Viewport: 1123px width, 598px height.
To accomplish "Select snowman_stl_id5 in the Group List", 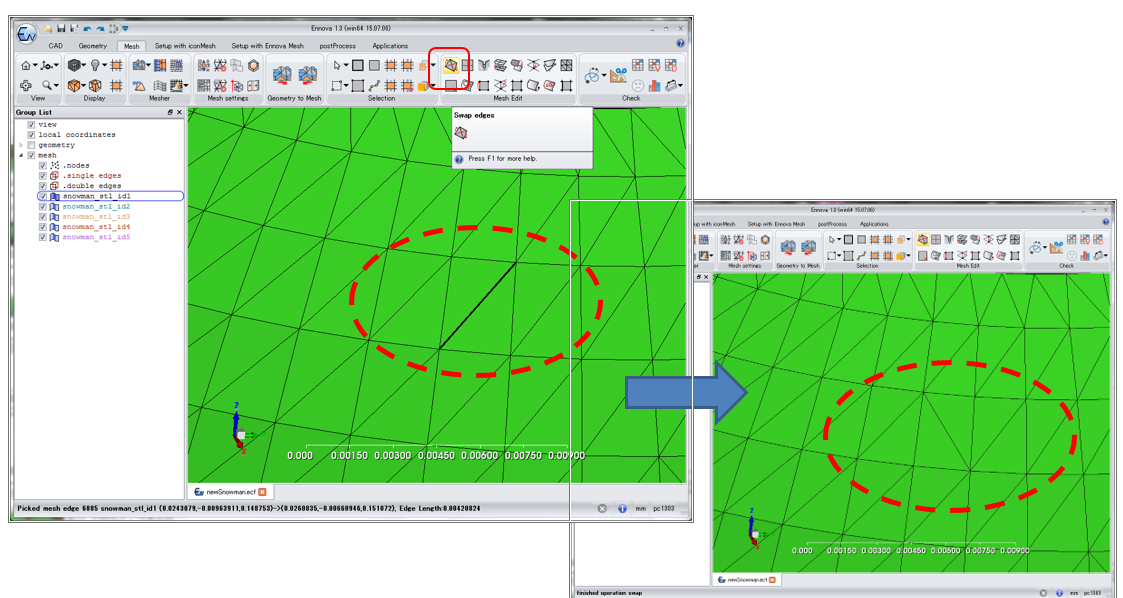I will click(96, 238).
